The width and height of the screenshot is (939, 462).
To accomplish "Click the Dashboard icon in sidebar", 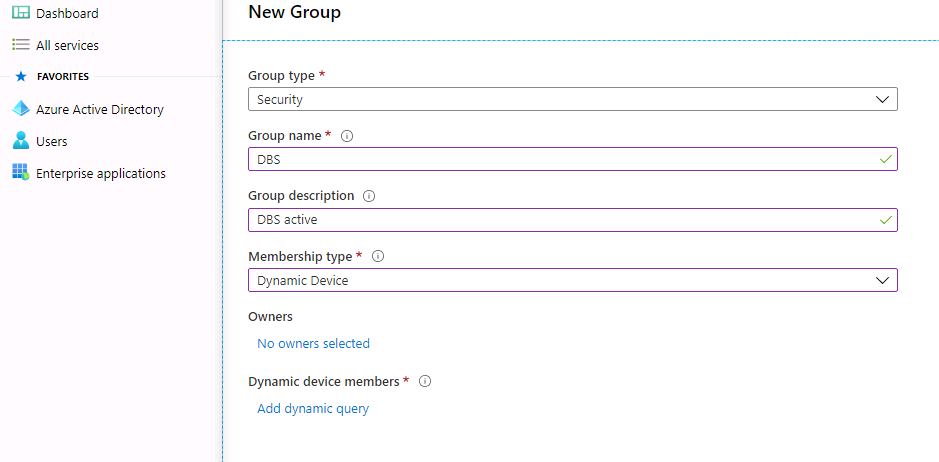I will 20,13.
